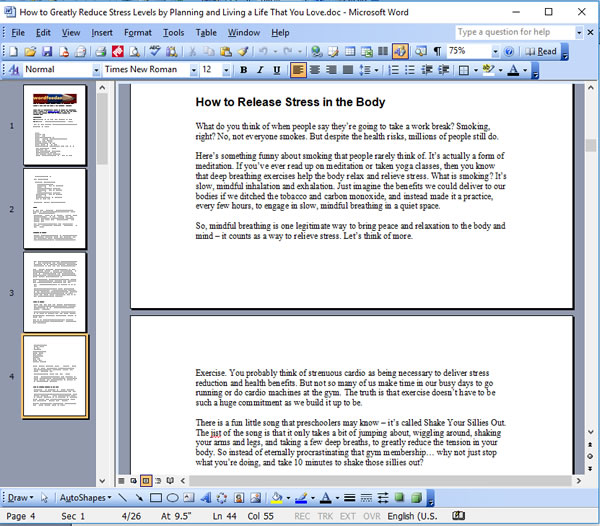Insert a hyperlink using the globe icon
The image size is (600, 526).
pyautogui.click(x=316, y=51)
